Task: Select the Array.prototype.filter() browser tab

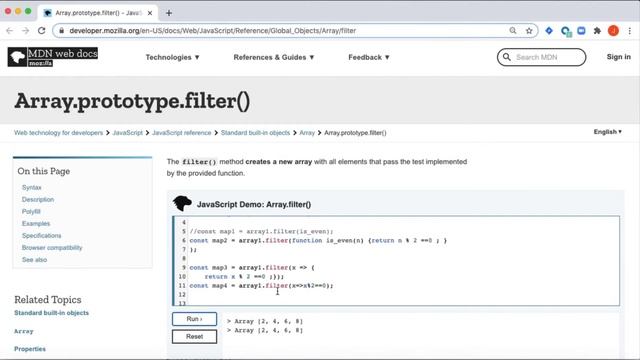Action: point(98,13)
